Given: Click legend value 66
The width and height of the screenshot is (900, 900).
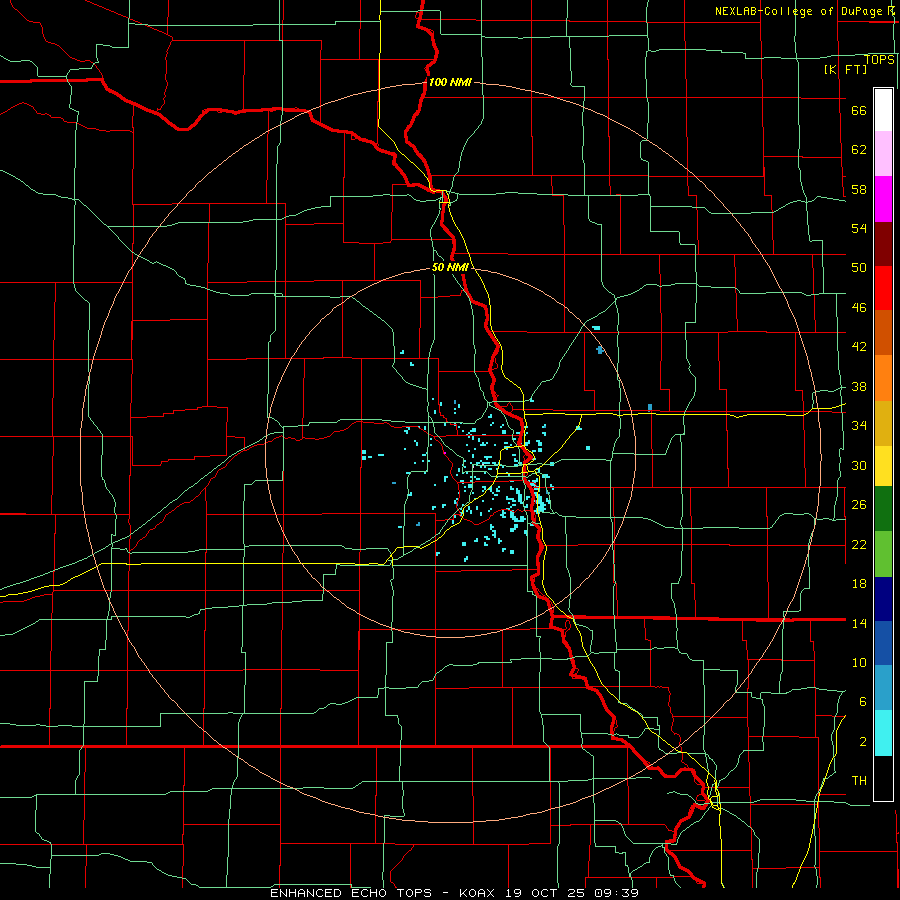Looking at the screenshot, I should [x=859, y=110].
